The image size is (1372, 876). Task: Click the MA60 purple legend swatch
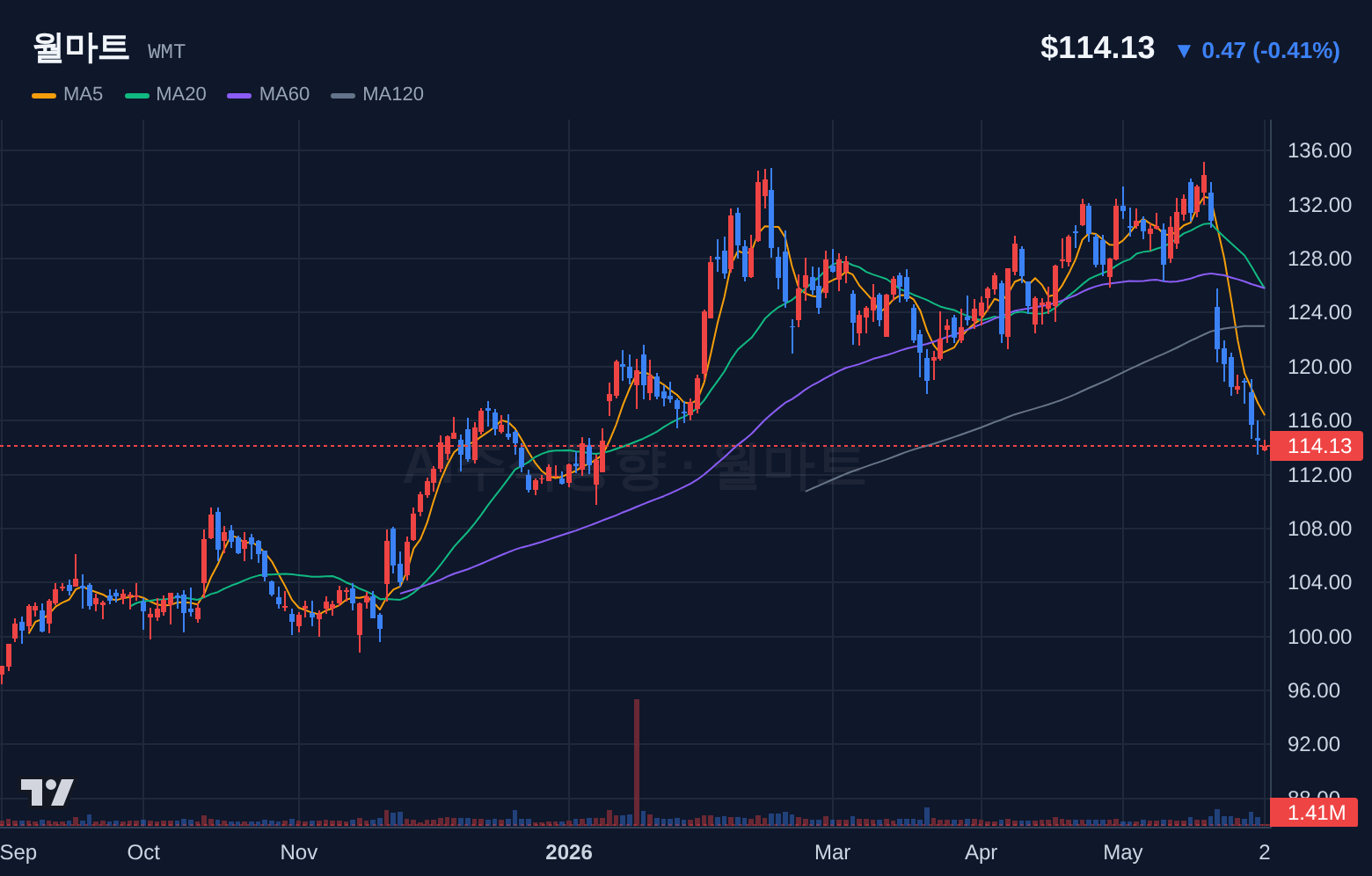[x=239, y=95]
